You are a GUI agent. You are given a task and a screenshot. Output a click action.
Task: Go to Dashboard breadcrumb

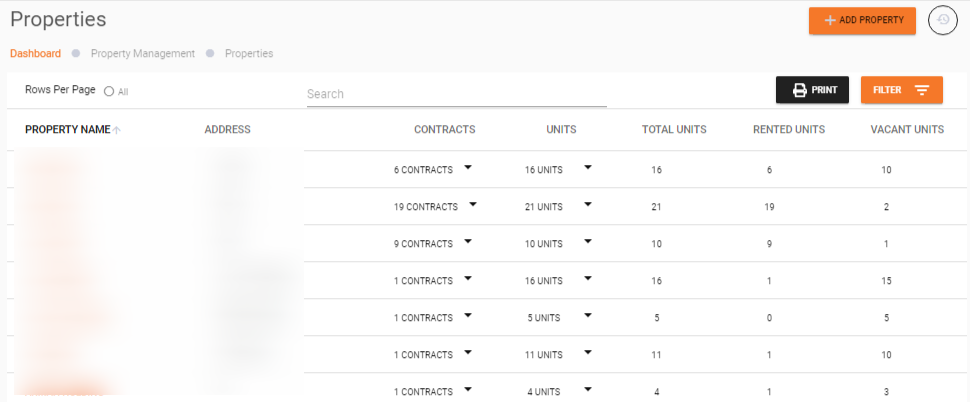(35, 53)
